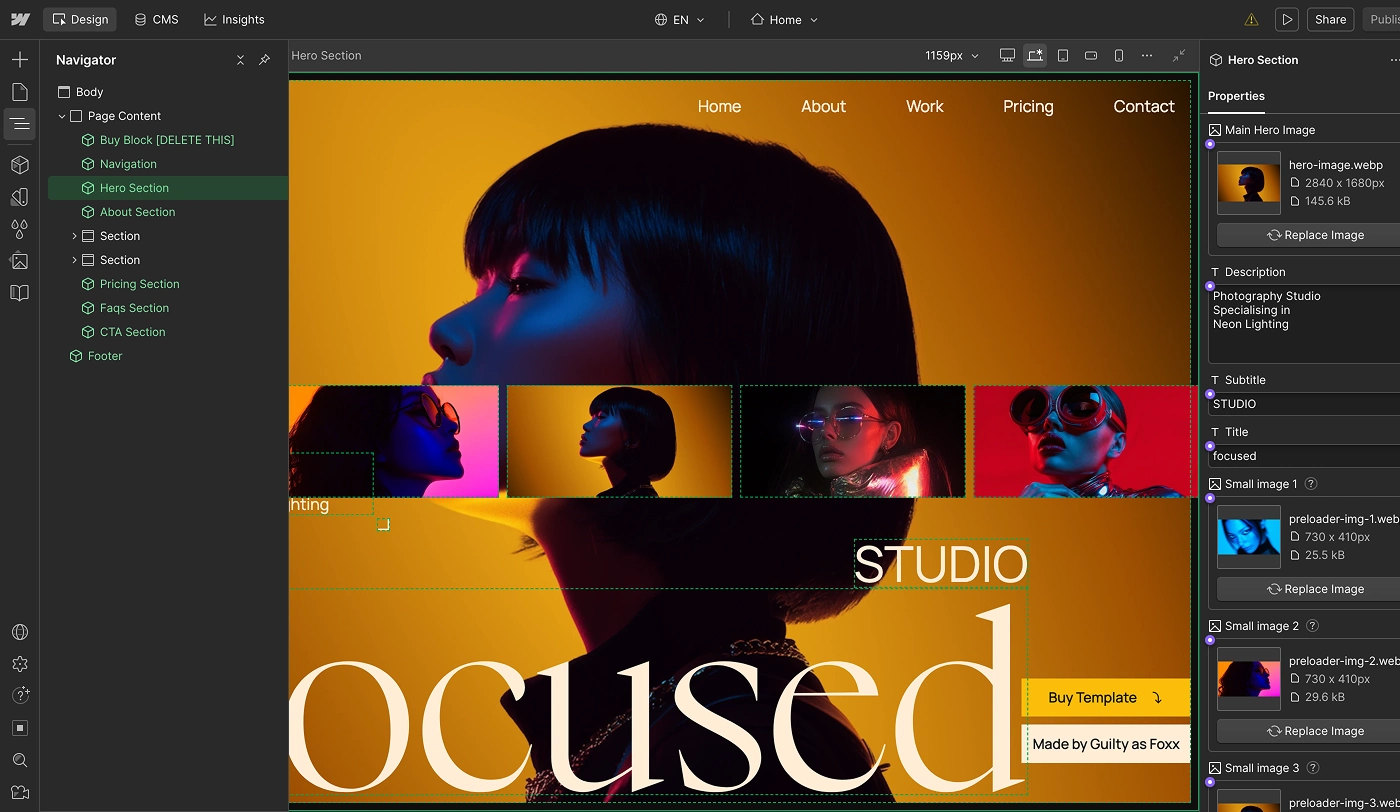Click the Webflow logo icon
This screenshot has width=1400, height=812.
pyautogui.click(x=20, y=19)
